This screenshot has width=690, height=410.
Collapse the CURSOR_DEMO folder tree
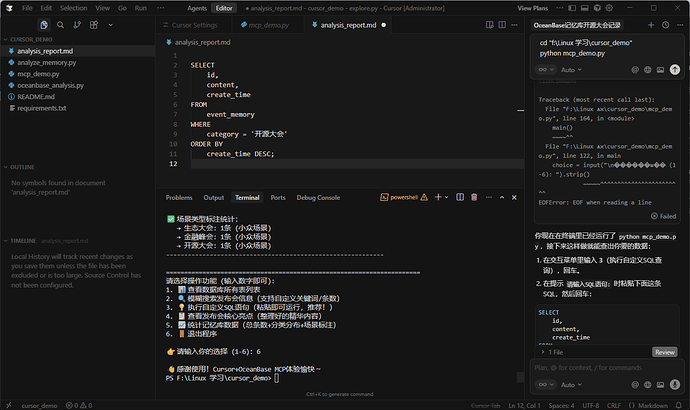tap(30, 39)
